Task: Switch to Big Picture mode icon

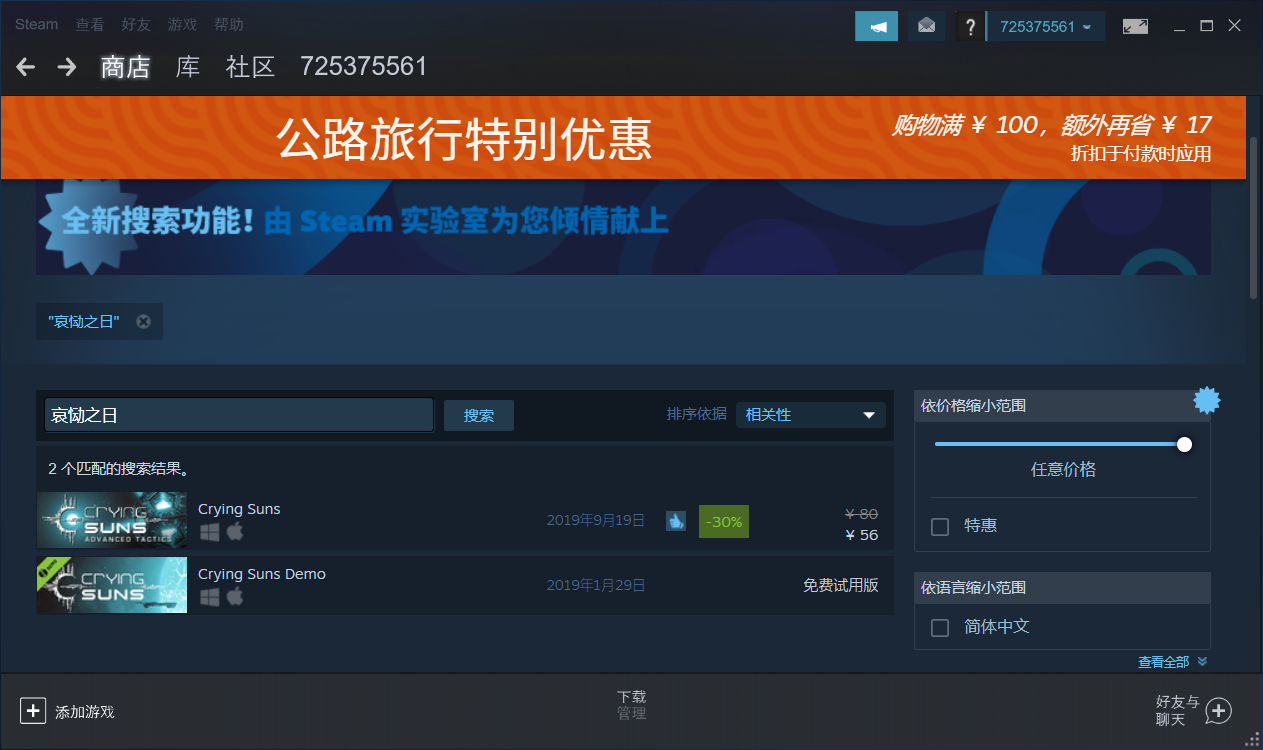Action: point(1135,26)
